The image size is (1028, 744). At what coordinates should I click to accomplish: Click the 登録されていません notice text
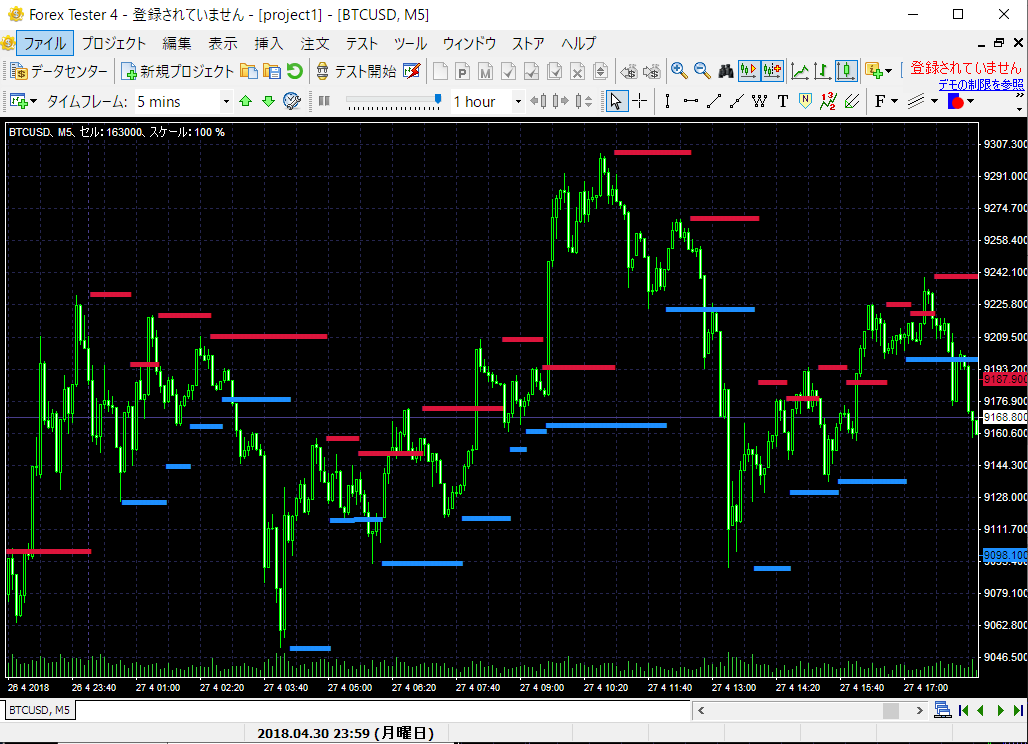(966, 68)
